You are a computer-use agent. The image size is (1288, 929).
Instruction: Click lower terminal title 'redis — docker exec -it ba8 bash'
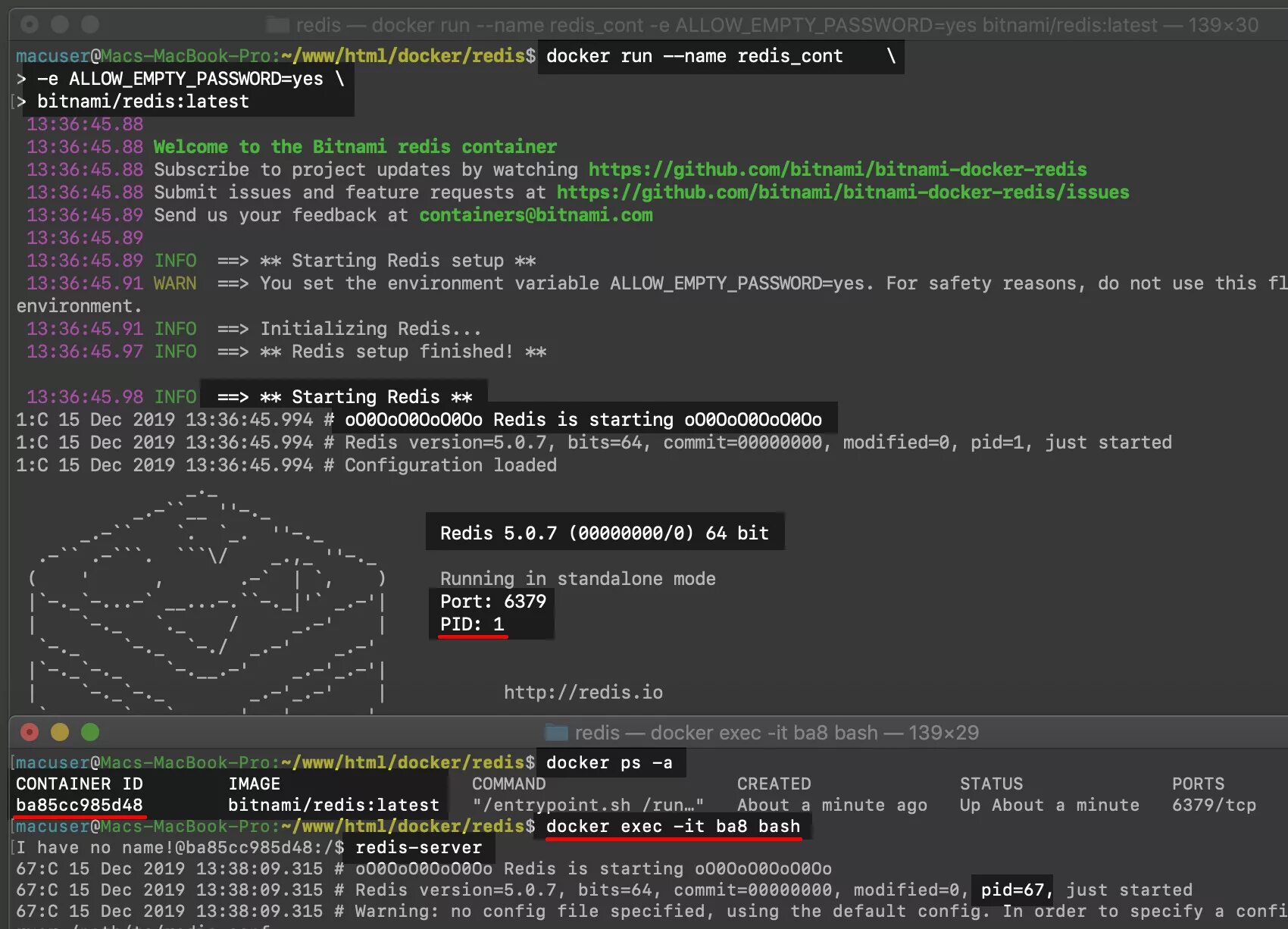[726, 733]
